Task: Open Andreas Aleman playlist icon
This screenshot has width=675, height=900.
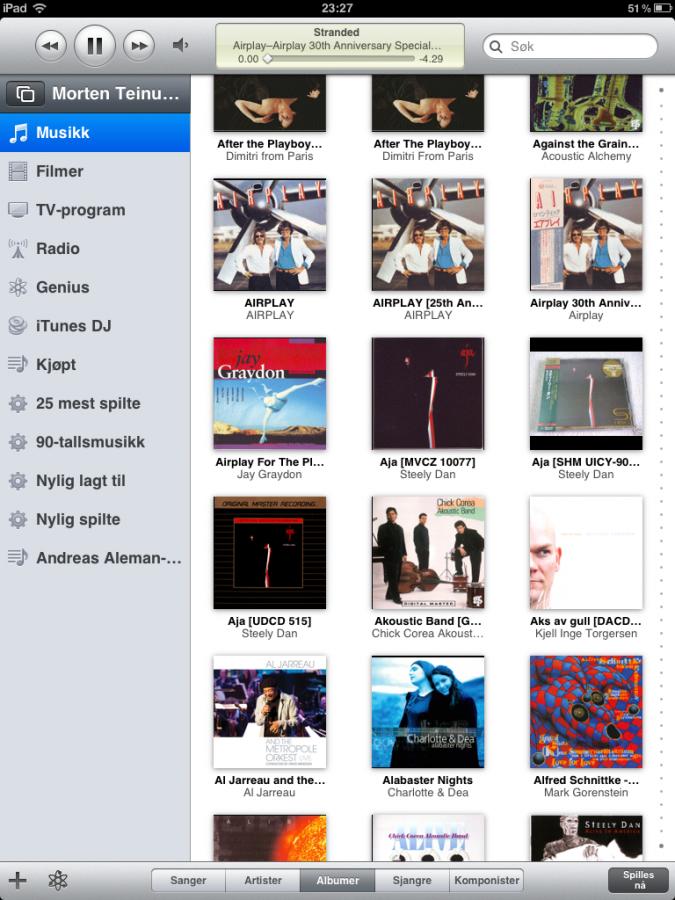Action: point(18,557)
